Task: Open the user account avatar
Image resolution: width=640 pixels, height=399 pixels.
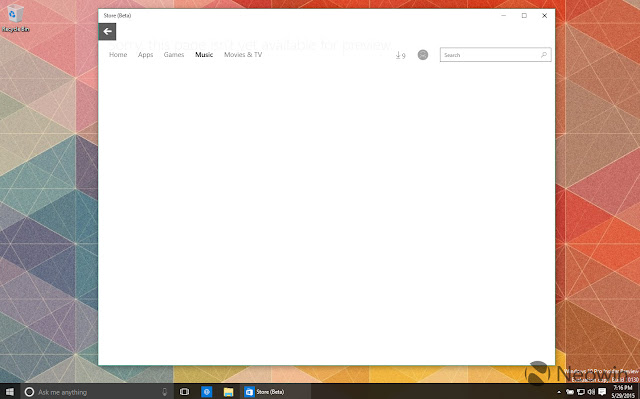Action: [x=423, y=55]
